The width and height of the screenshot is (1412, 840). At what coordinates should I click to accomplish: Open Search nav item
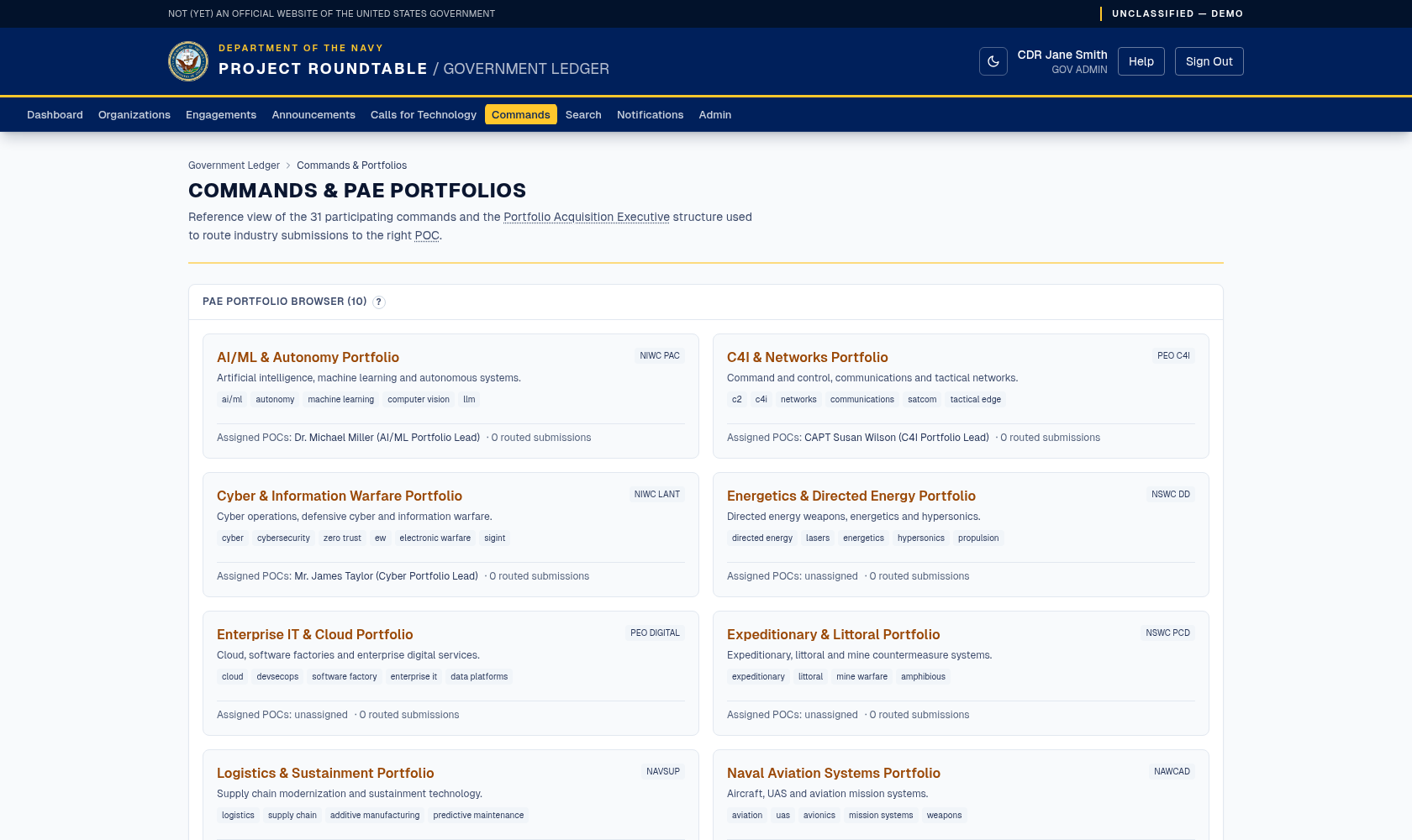pos(583,115)
